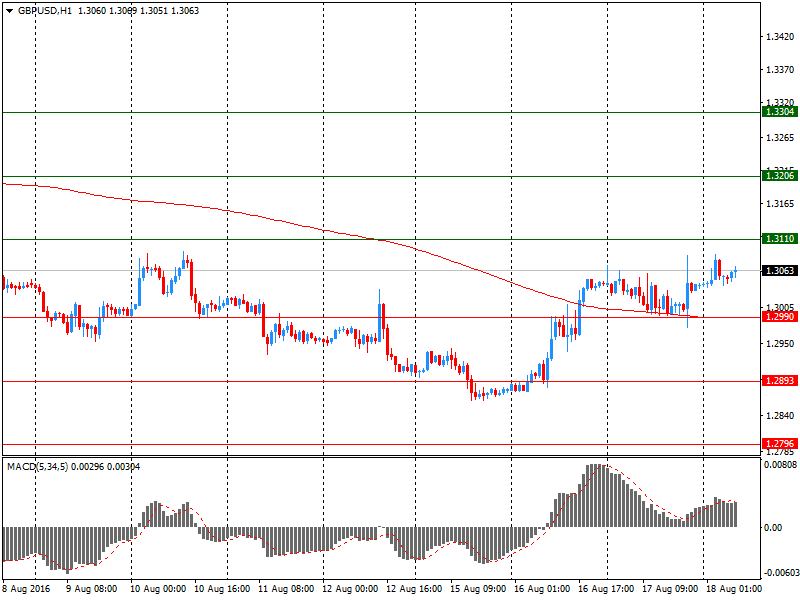Click the 16 Aug 01:00 time label
800x600 pixels.
tap(542, 589)
